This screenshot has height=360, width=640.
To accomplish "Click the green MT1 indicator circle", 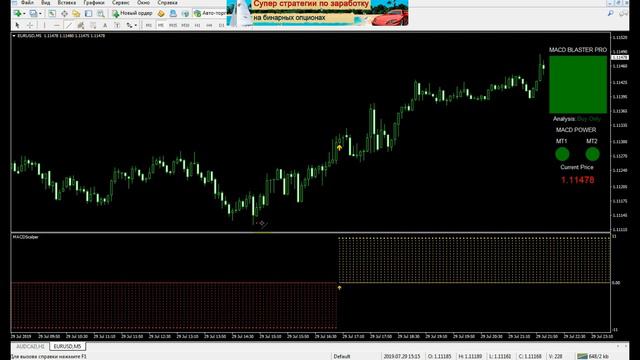I will click(562, 154).
